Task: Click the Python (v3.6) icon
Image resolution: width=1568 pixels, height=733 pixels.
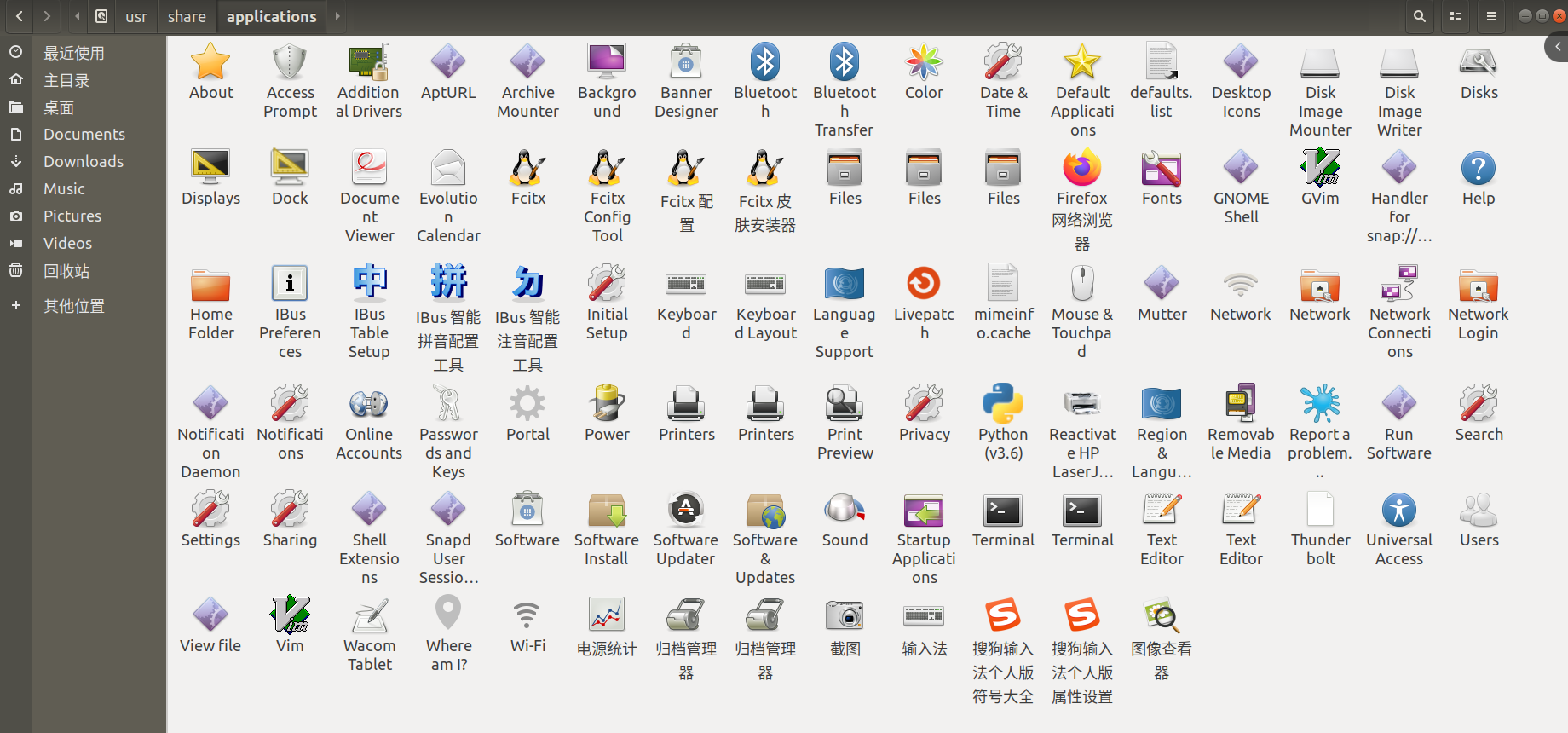Action: click(1003, 404)
